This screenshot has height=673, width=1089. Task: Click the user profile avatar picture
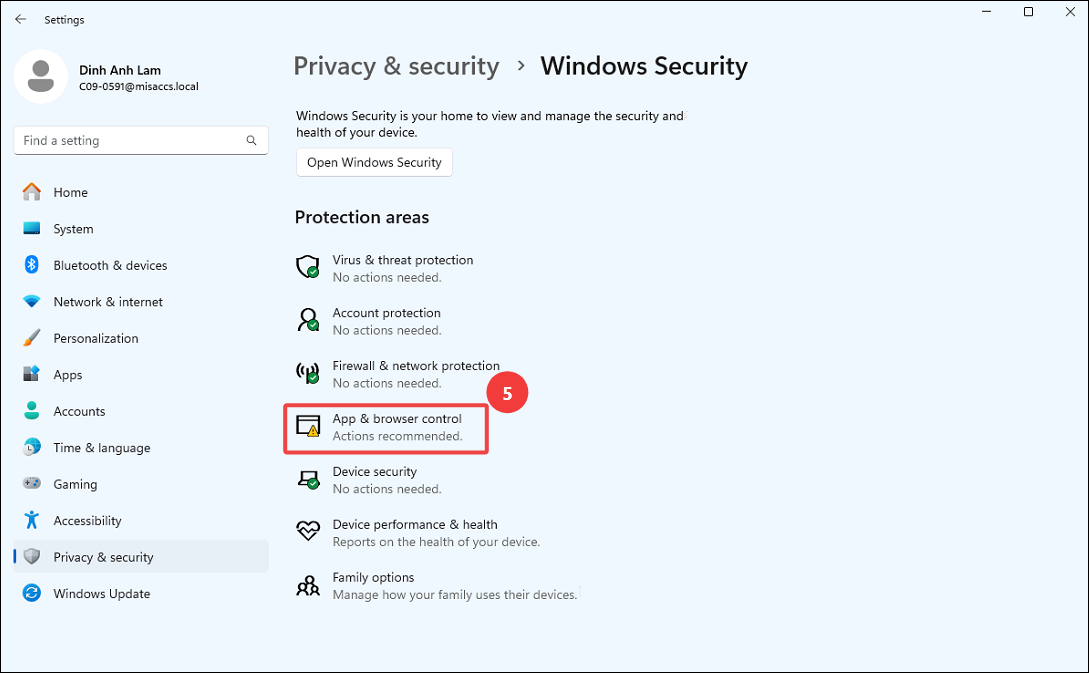[x=41, y=76]
